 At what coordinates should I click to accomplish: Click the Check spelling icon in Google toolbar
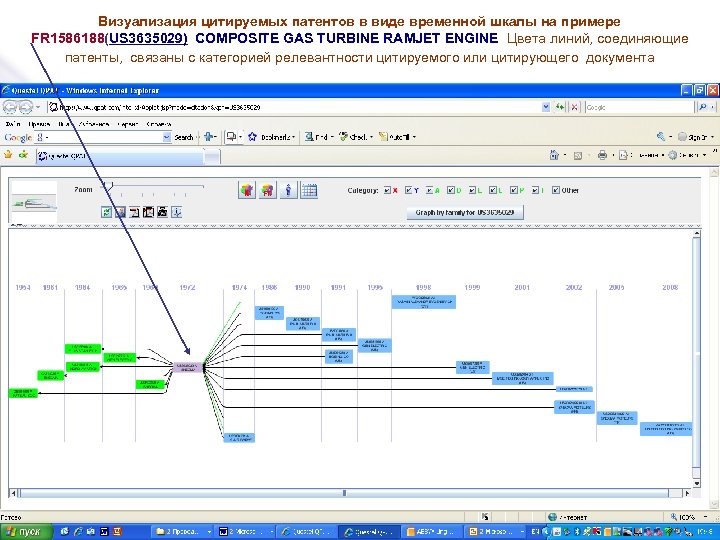(x=343, y=136)
